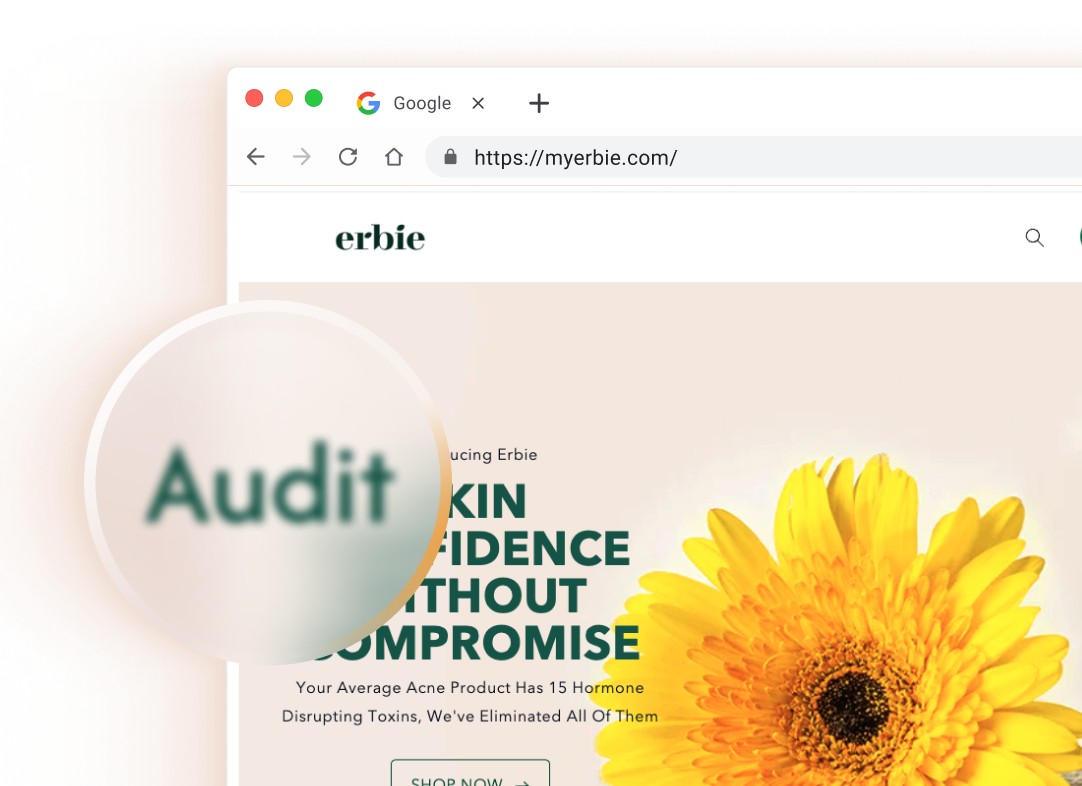Close the Google tab
This screenshot has height=786, width=1082.
478,103
